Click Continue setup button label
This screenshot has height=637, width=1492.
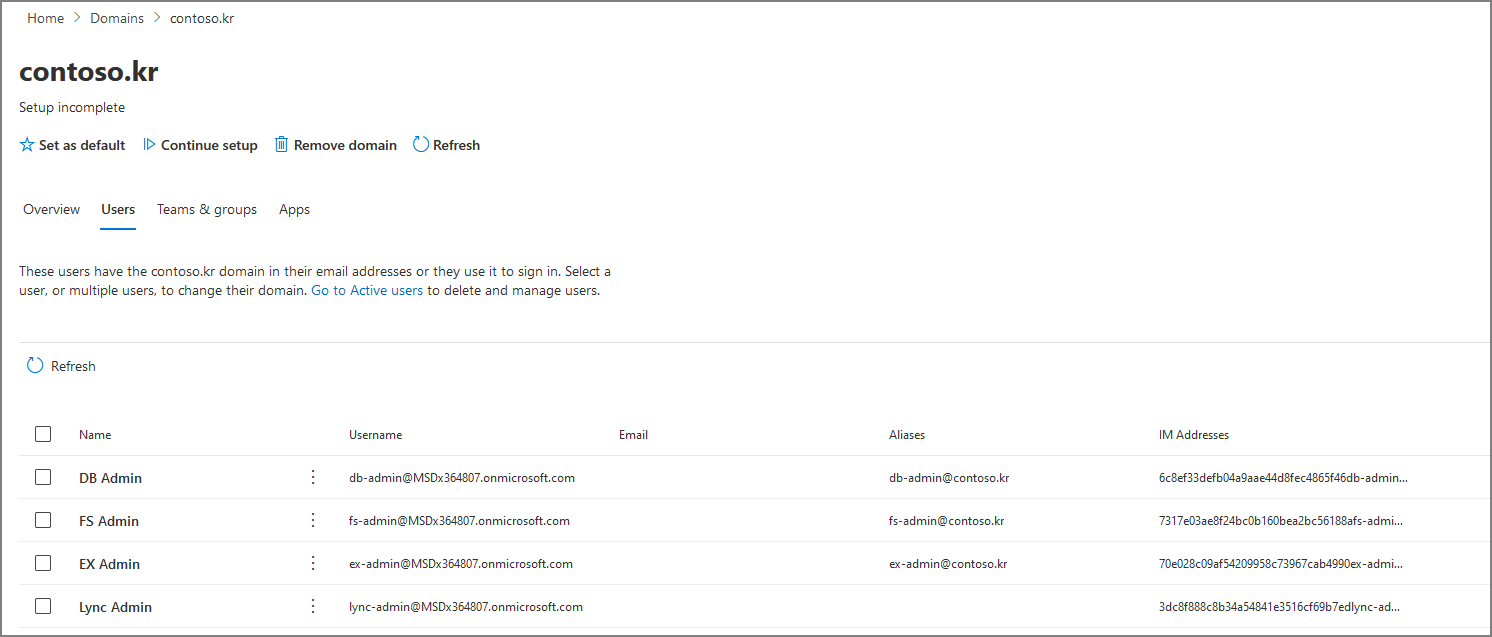click(209, 145)
